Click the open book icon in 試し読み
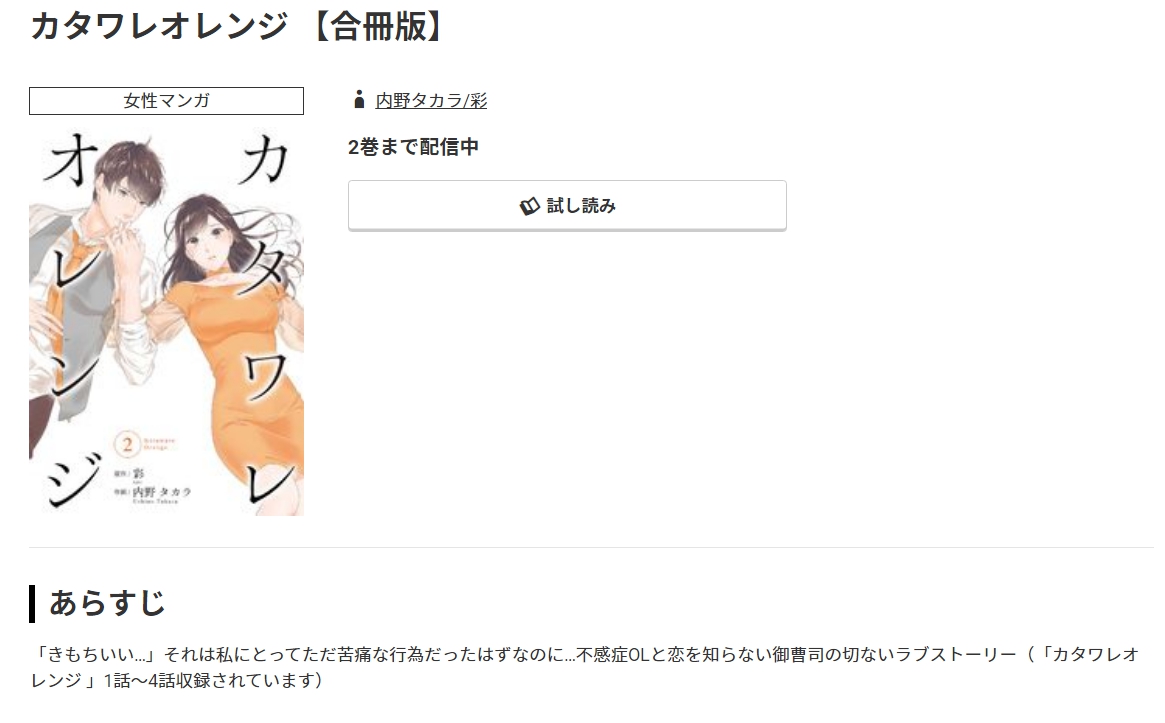Image resolution: width=1165 pixels, height=723 pixels. pos(529,206)
